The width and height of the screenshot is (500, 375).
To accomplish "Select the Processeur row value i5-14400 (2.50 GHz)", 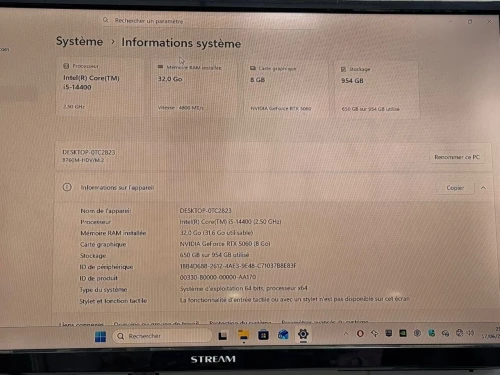I will tap(230, 222).
